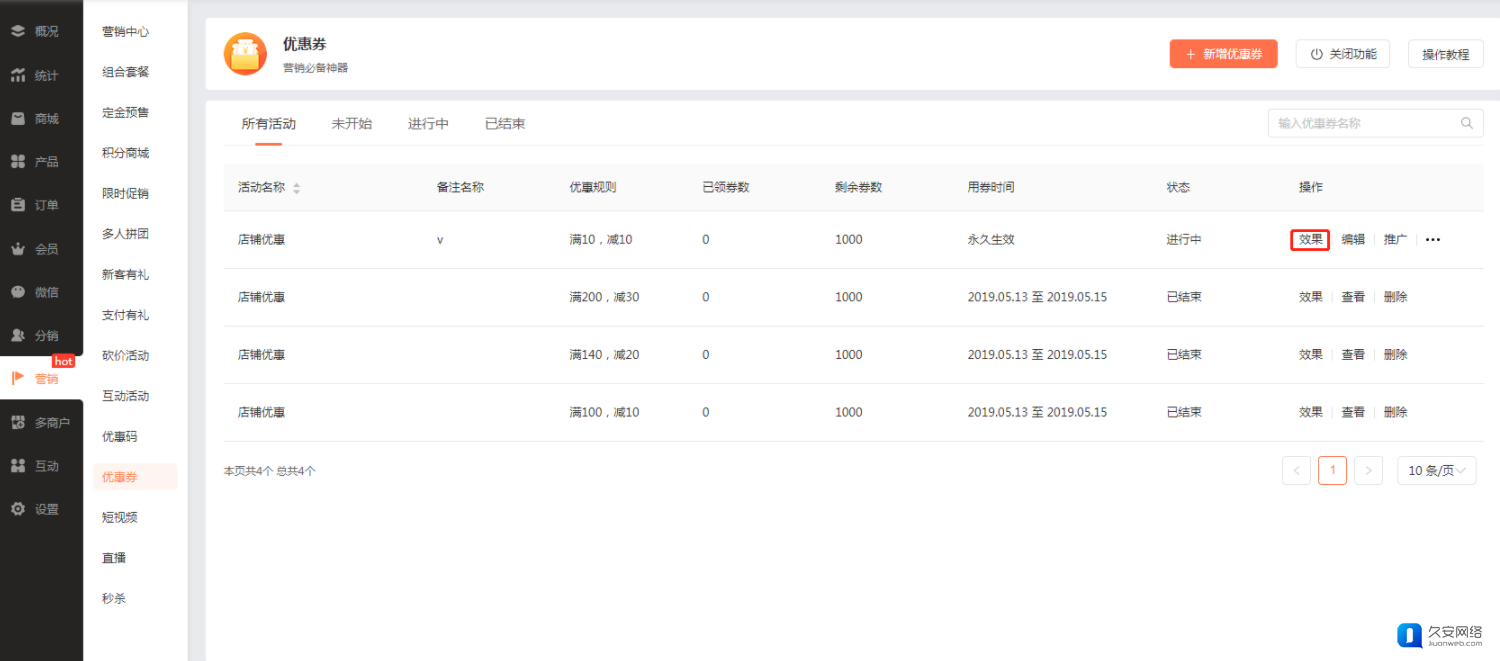Image resolution: width=1500 pixels, height=661 pixels.
Task: Click 效果 for the 满100，减10 coupon
Action: tap(1311, 412)
